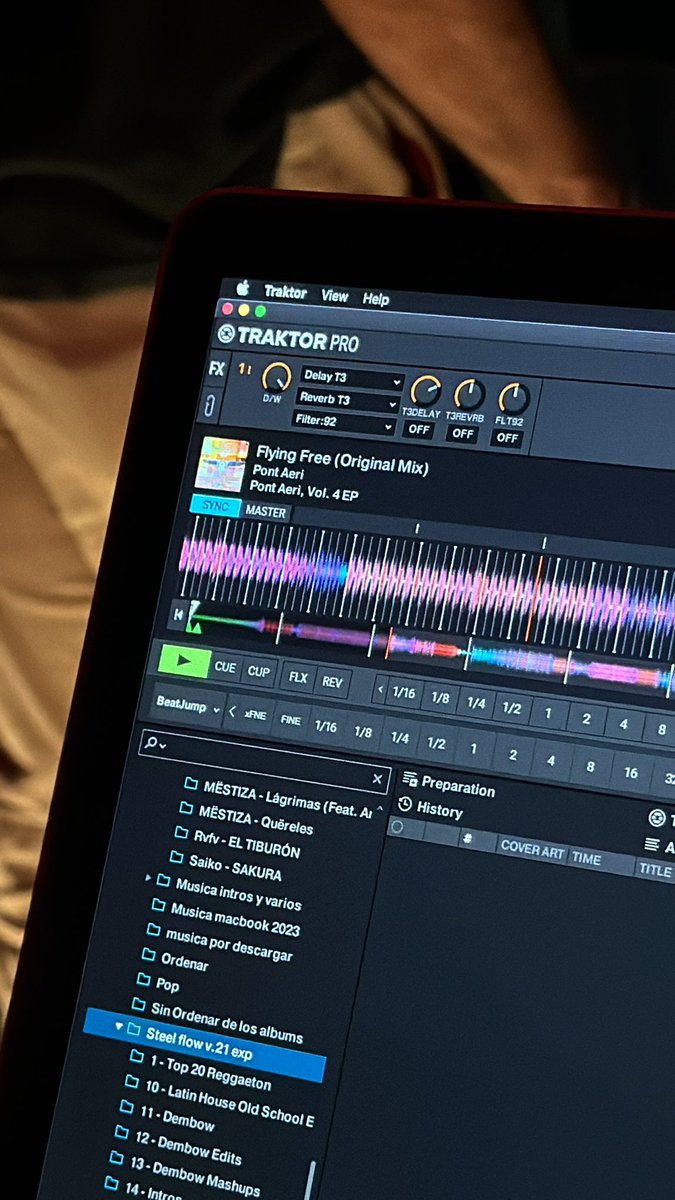The image size is (675, 1200).
Task: Select the FINE beatjump size
Action: pos(290,721)
